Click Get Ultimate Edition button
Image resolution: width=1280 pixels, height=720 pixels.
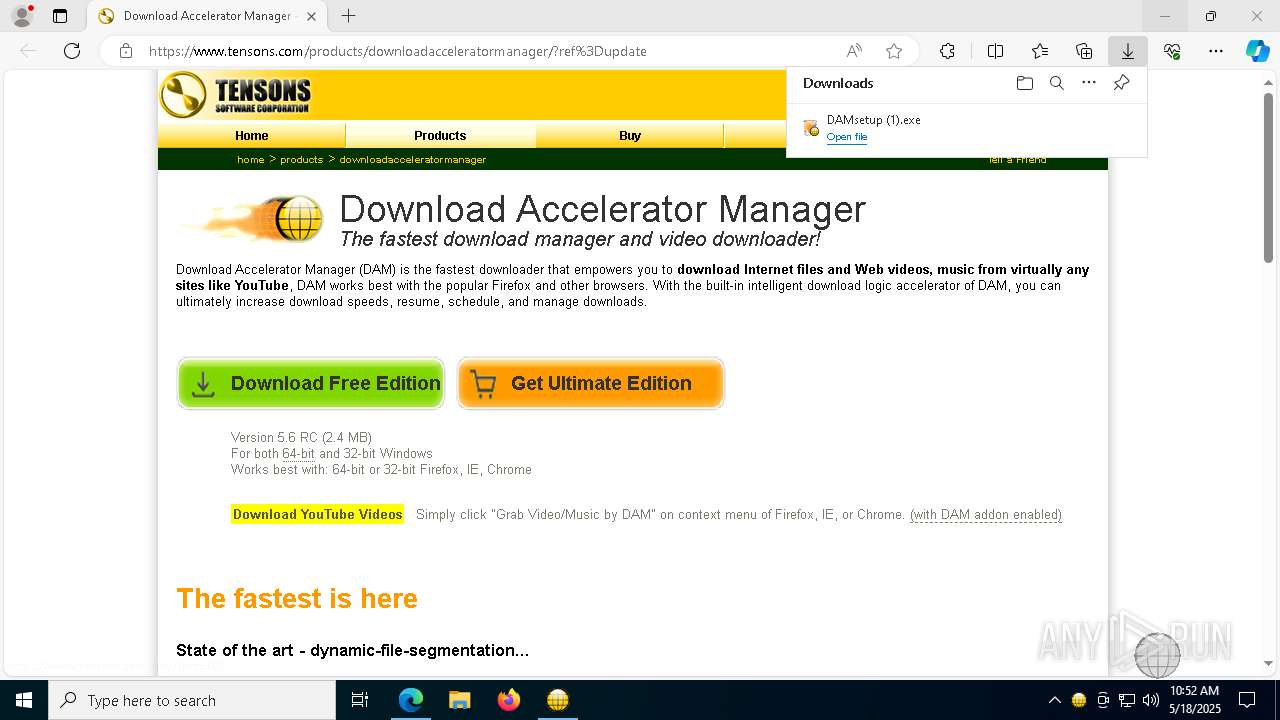tap(590, 383)
